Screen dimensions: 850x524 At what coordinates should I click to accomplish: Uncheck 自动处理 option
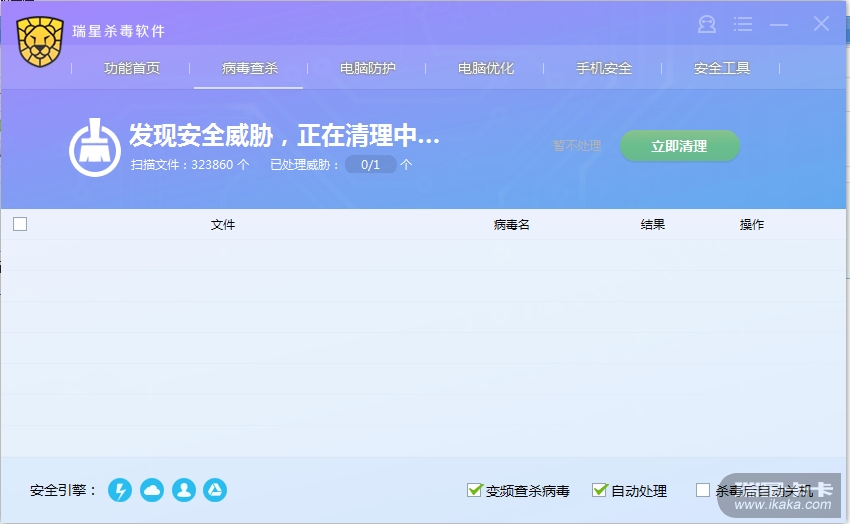(600, 490)
